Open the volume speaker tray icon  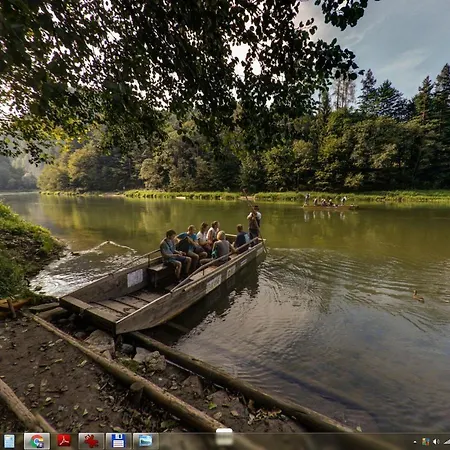click(x=436, y=442)
